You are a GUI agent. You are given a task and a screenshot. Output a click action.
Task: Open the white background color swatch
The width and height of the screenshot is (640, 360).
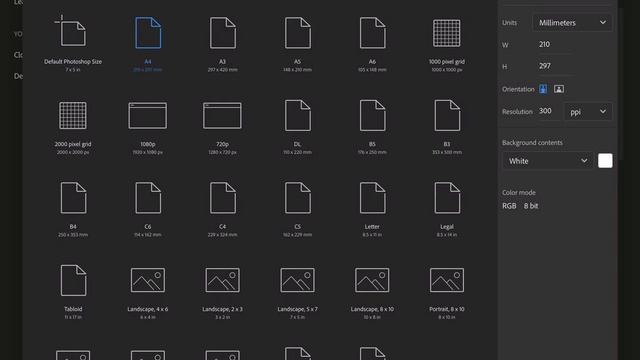click(x=605, y=161)
